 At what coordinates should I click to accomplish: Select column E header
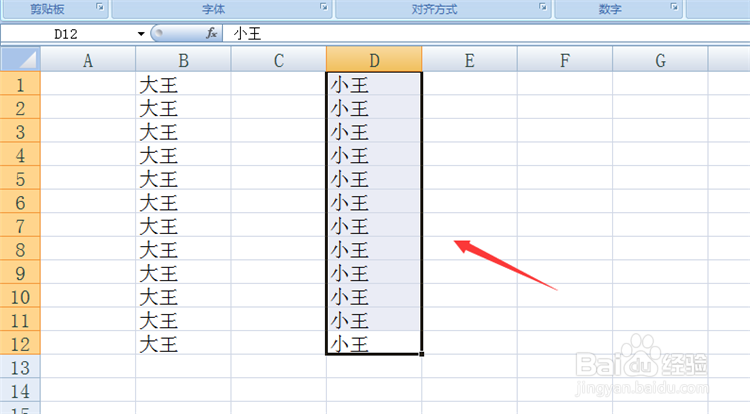(x=469, y=60)
